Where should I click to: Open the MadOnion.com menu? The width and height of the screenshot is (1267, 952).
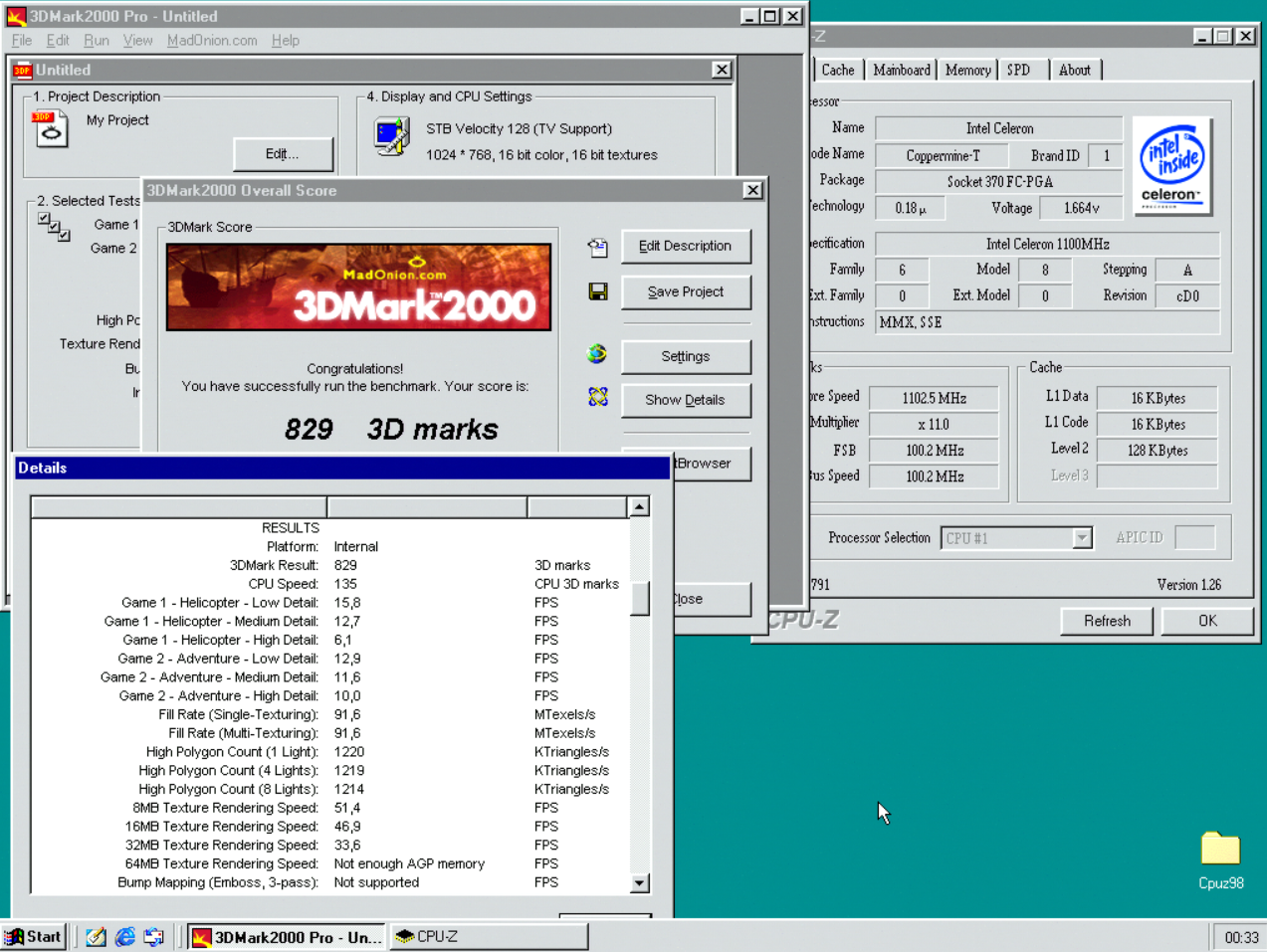click(212, 41)
